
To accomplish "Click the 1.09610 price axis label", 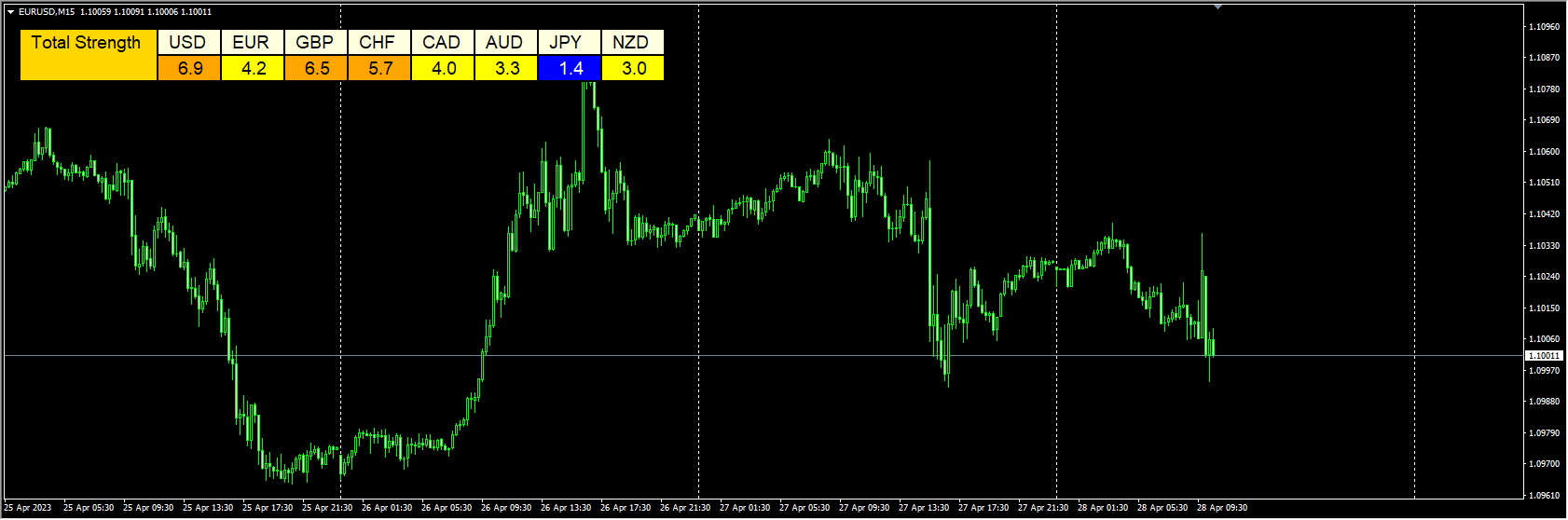I will 1545,495.
